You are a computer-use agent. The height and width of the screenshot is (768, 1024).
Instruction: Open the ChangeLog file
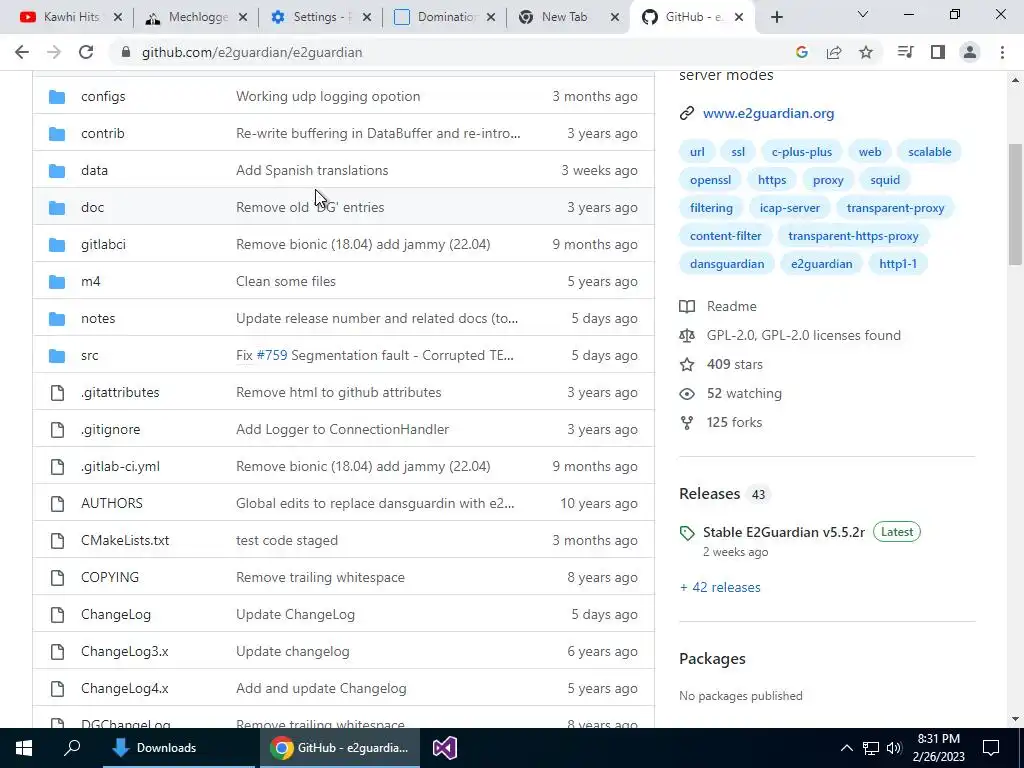tap(116, 615)
